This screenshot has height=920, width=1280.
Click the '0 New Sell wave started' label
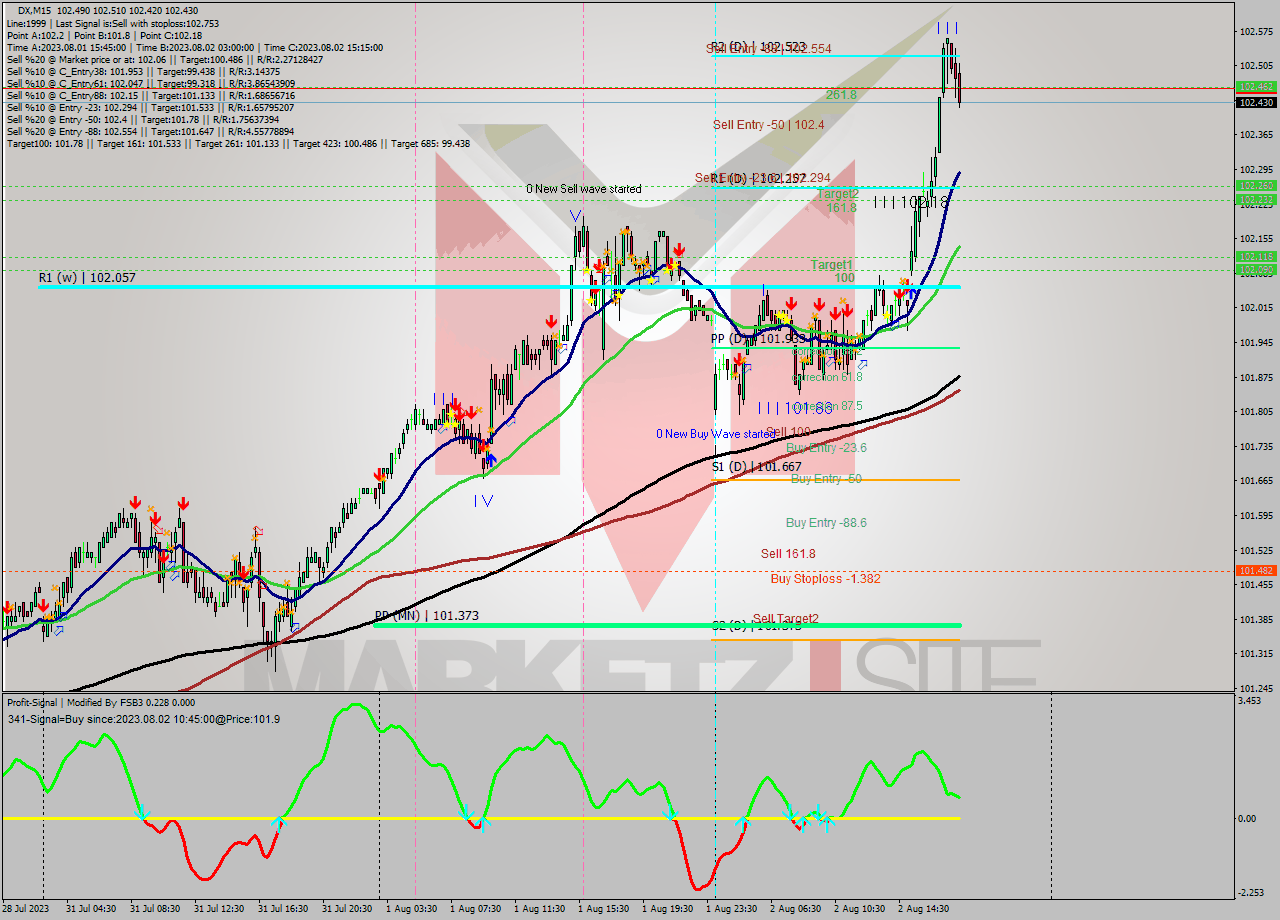(x=584, y=189)
